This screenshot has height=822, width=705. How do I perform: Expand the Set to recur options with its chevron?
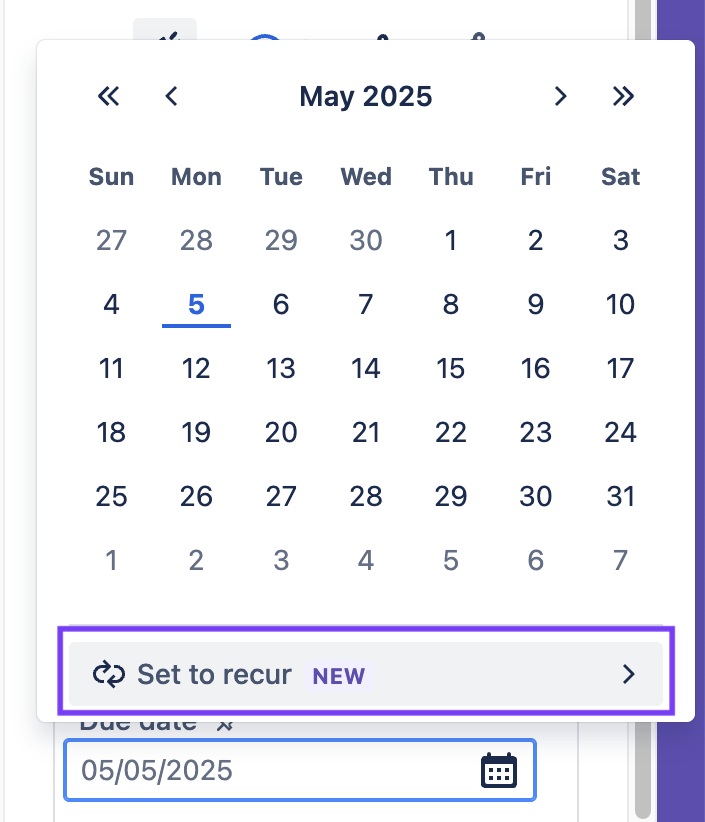[628, 674]
